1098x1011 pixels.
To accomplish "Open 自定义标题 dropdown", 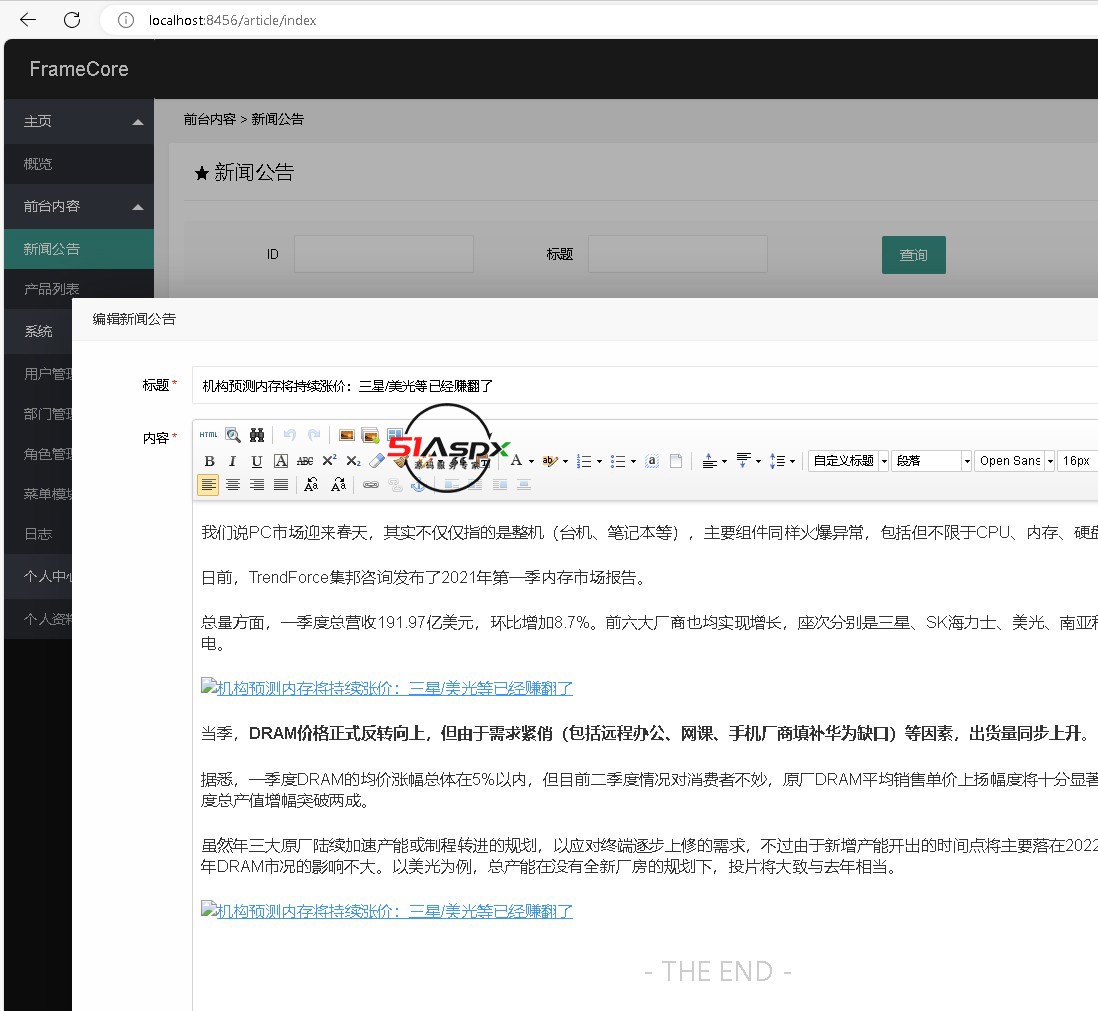I will click(x=849, y=461).
